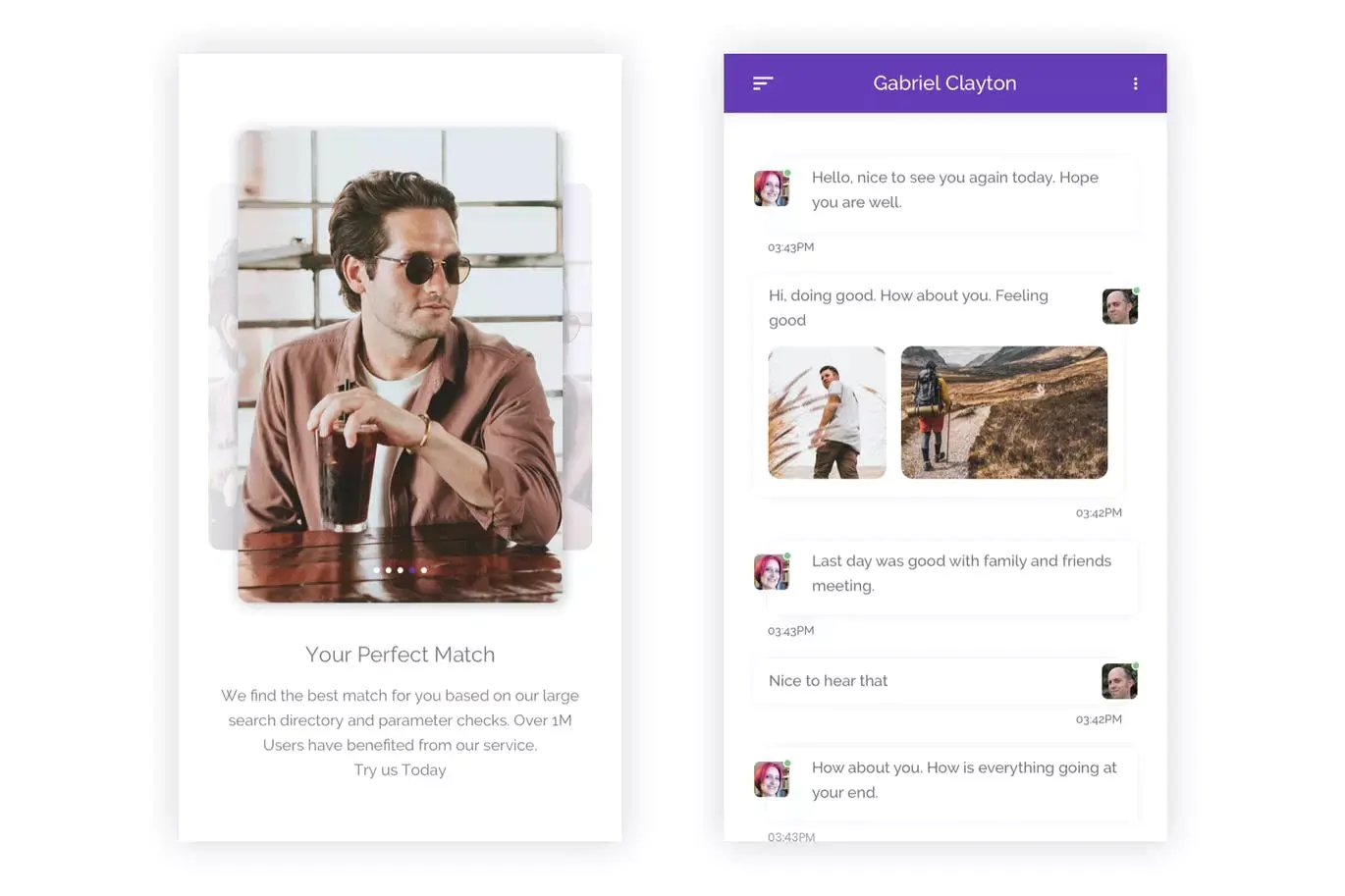Open the three-dot options menu
Screen dimensions: 1345x896
click(x=1135, y=83)
